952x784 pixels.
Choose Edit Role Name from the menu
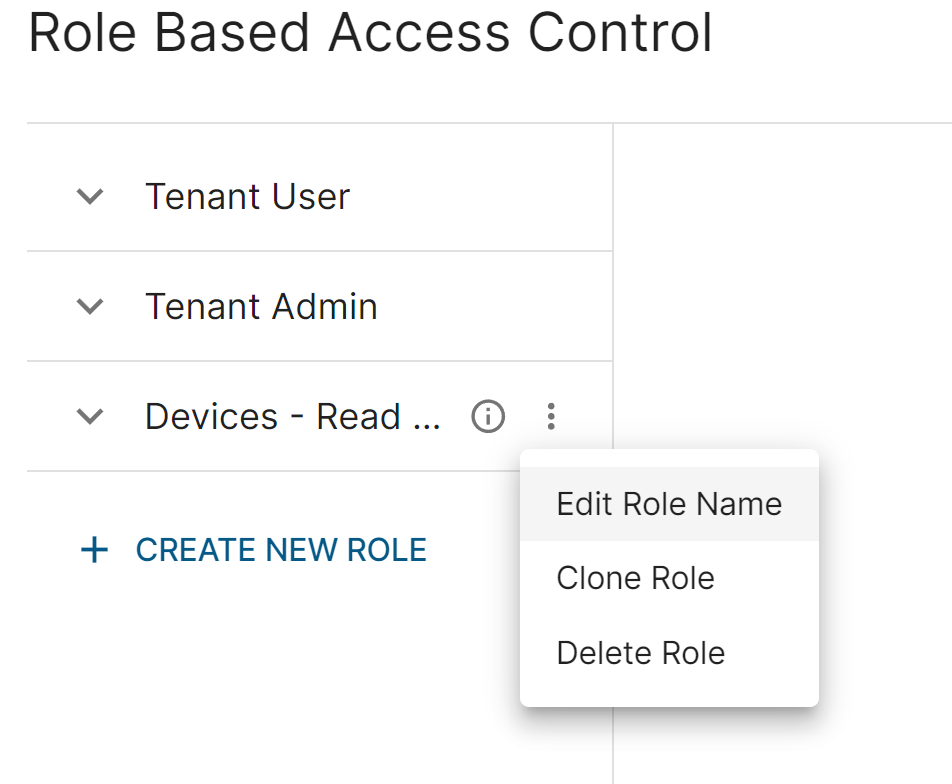pyautogui.click(x=669, y=504)
